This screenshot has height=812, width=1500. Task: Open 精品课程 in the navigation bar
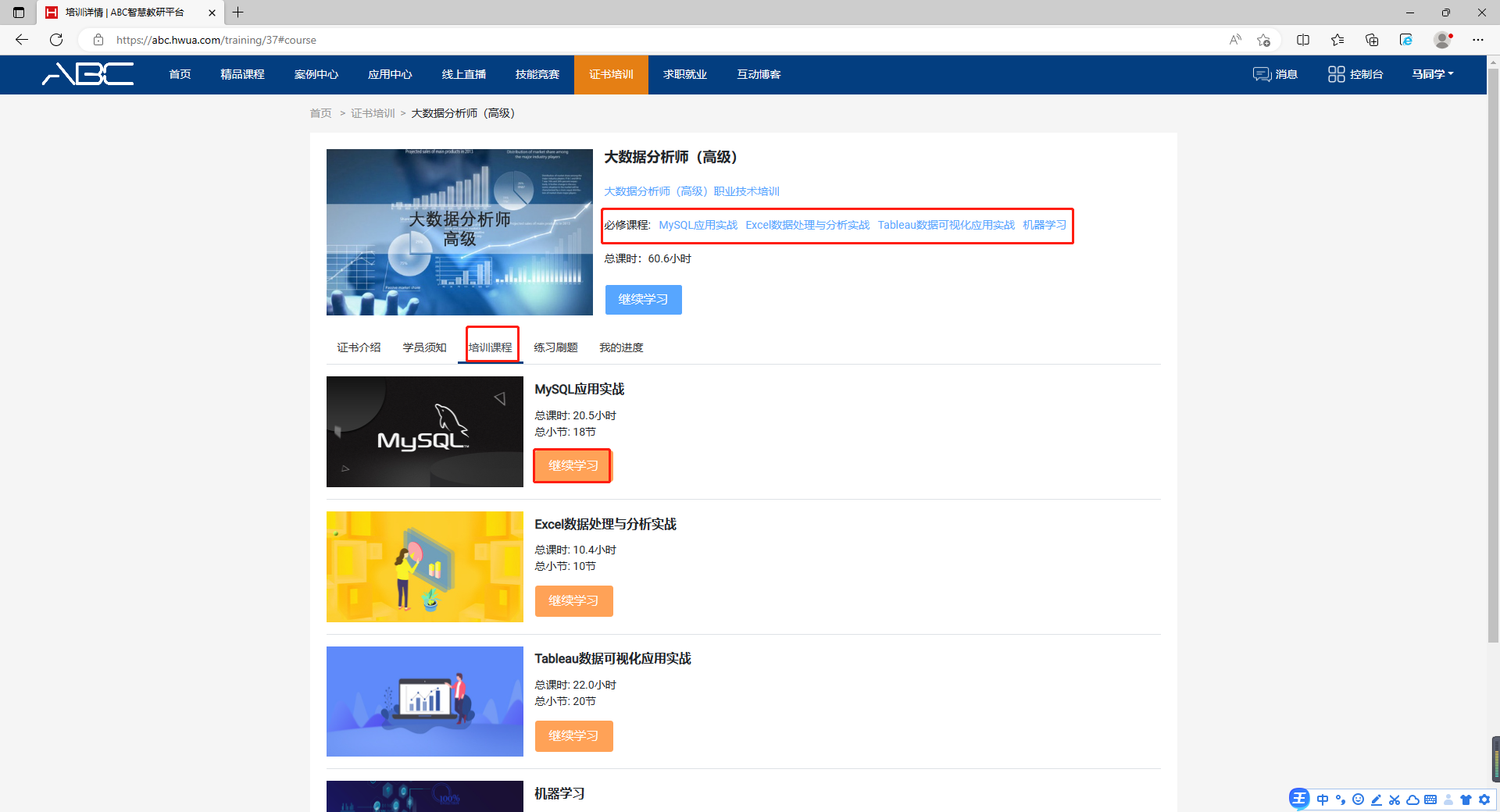[x=242, y=74]
